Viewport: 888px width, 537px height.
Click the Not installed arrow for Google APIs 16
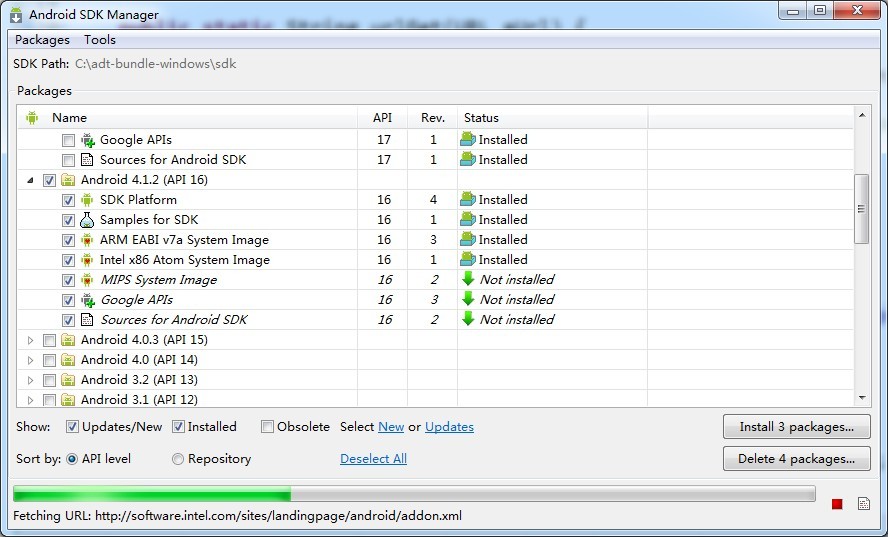tap(468, 299)
